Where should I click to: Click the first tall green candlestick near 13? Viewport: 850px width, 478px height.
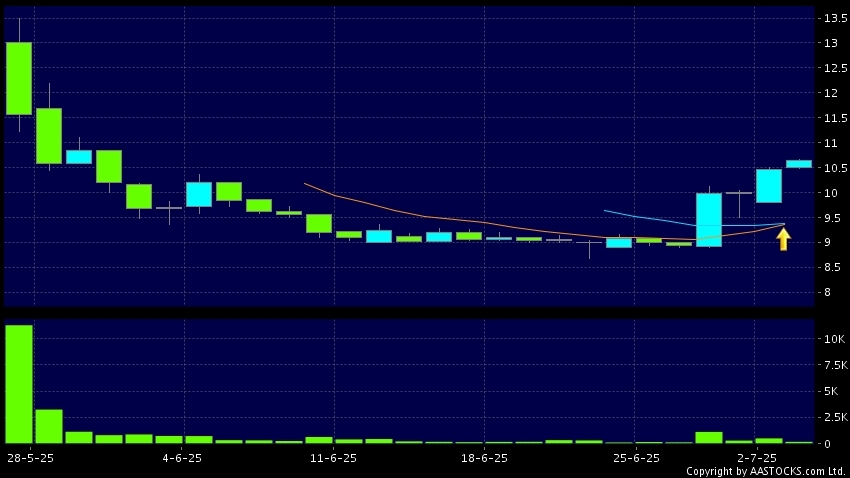[19, 79]
